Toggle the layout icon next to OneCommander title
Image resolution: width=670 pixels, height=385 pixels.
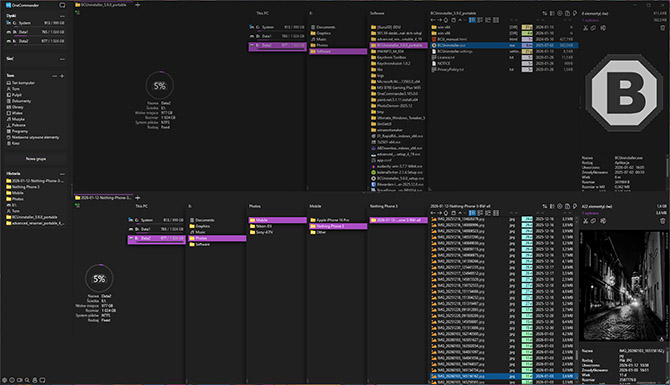point(62,5)
